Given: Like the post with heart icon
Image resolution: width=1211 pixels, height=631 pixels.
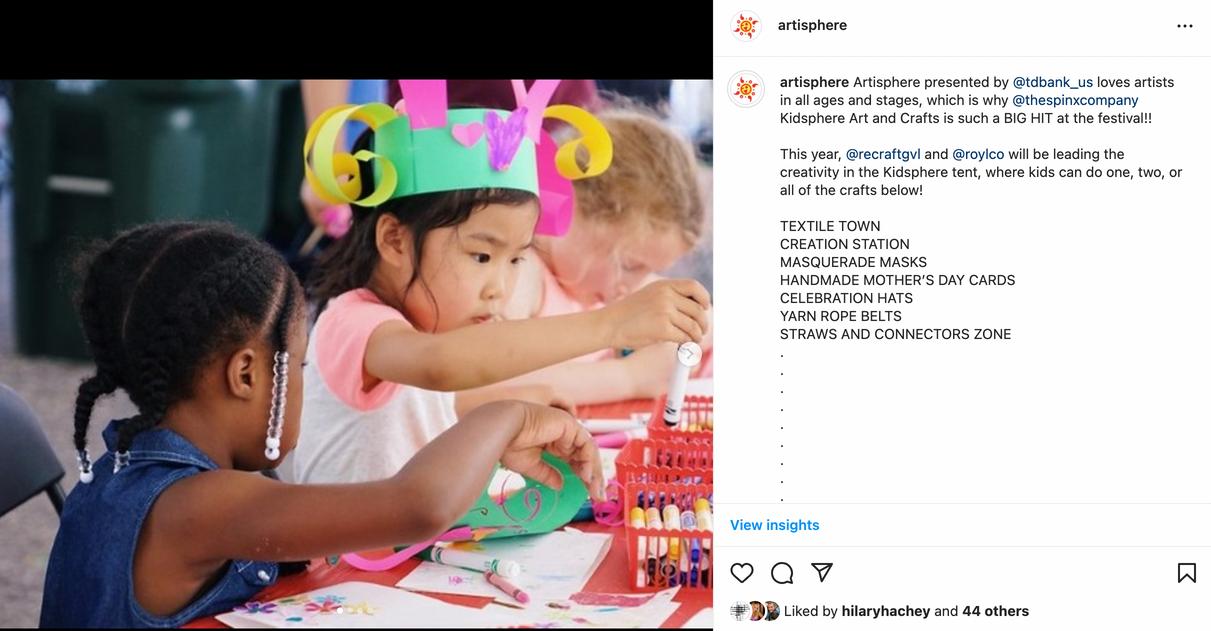Looking at the screenshot, I should point(741,573).
